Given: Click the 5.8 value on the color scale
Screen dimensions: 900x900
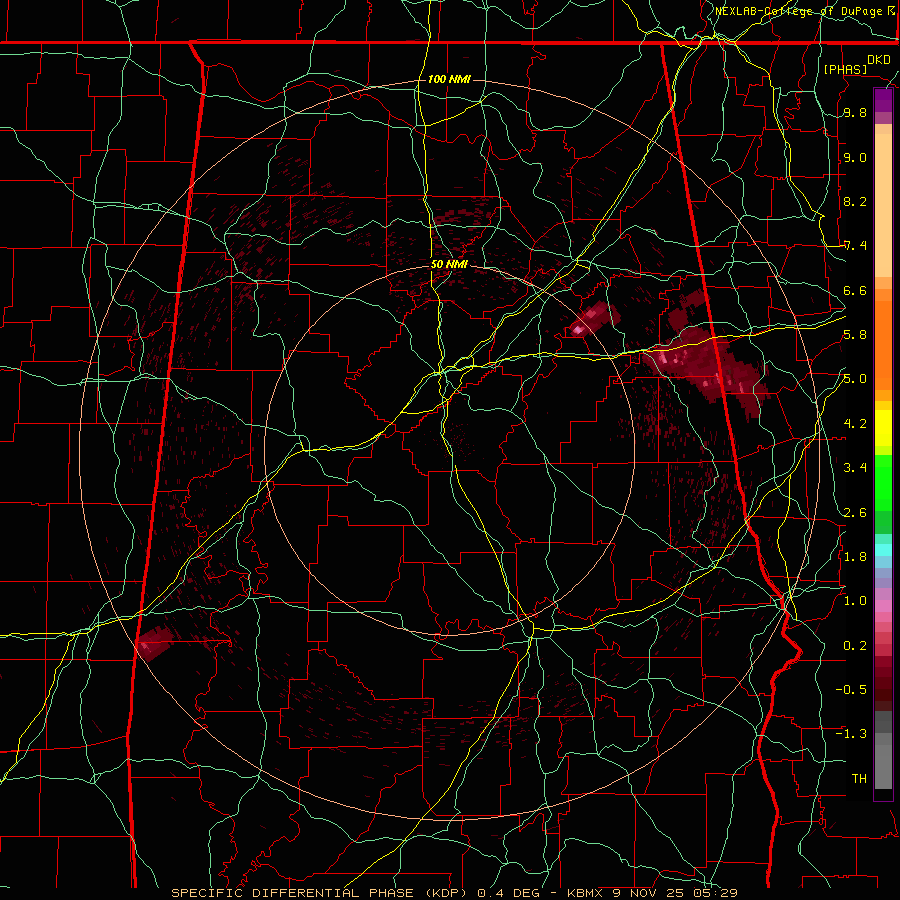Looking at the screenshot, I should (x=855, y=335).
